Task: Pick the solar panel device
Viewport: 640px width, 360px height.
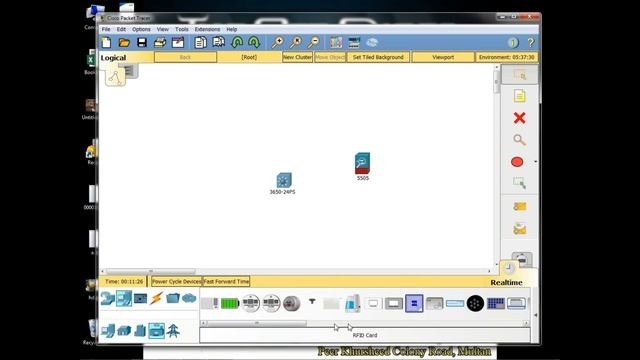Action: tap(496, 303)
